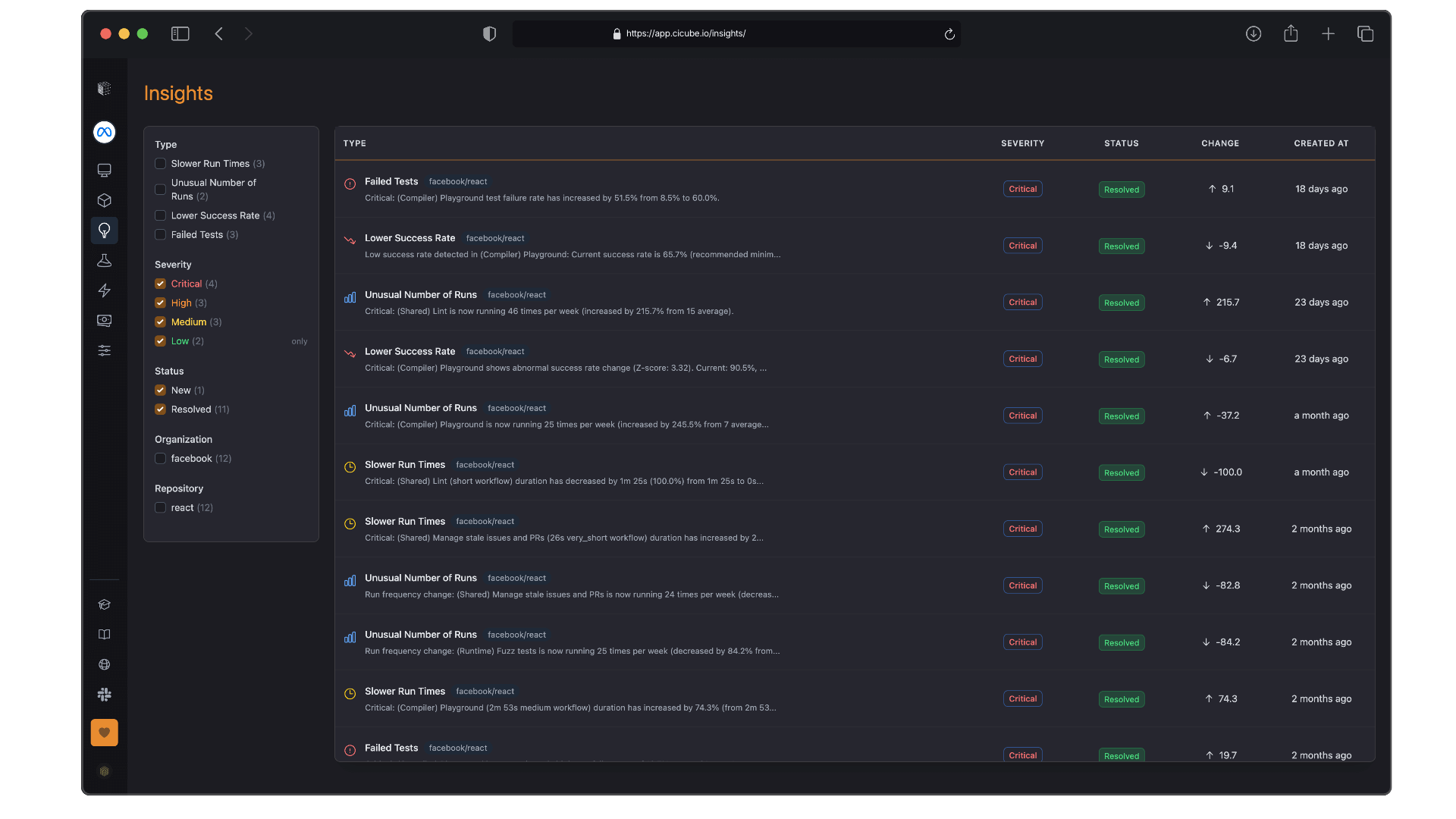Enable the Slower Run Times type filter
The height and width of the screenshot is (819, 1456).
(x=160, y=164)
